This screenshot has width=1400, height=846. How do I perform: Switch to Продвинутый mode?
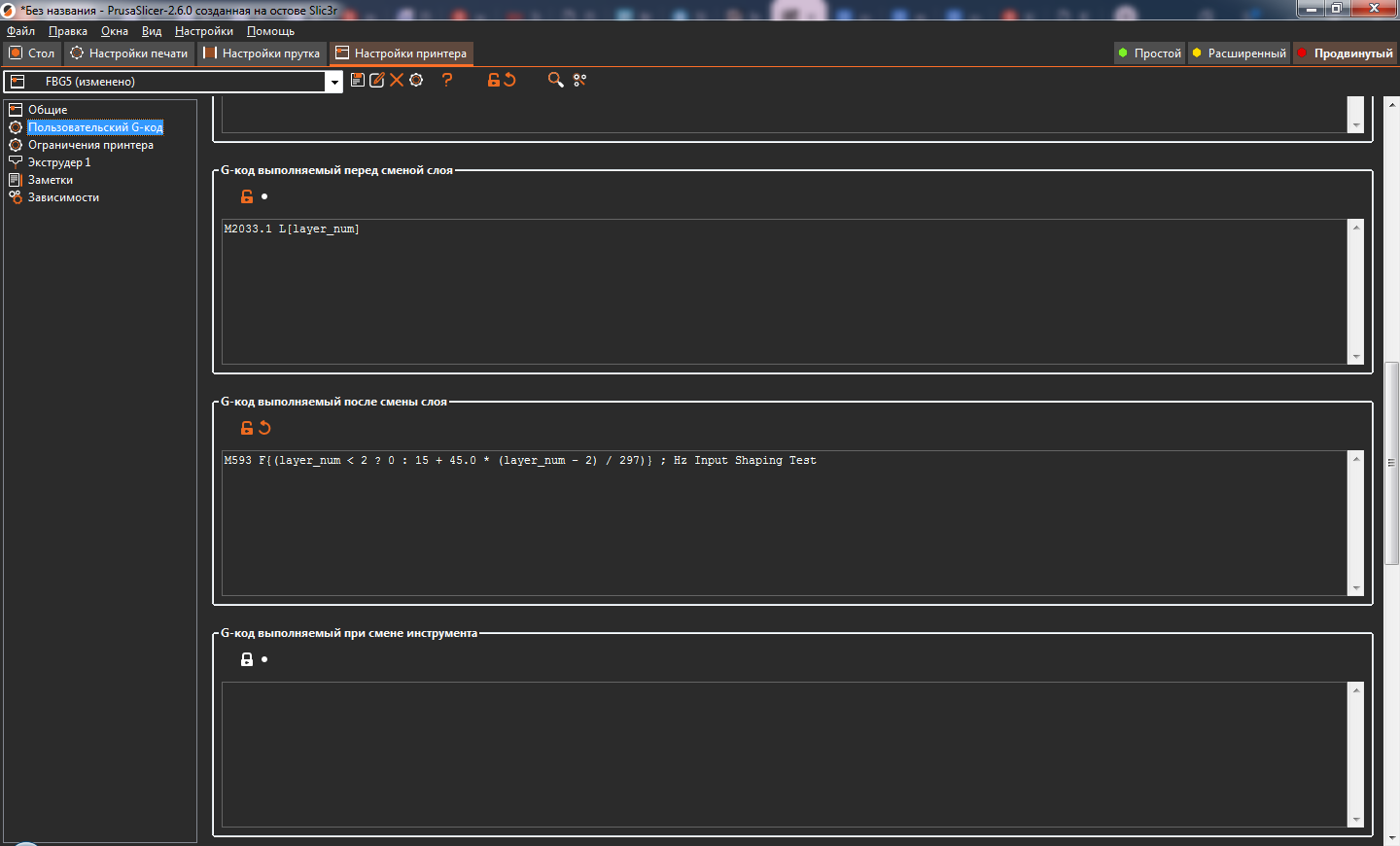click(1346, 53)
